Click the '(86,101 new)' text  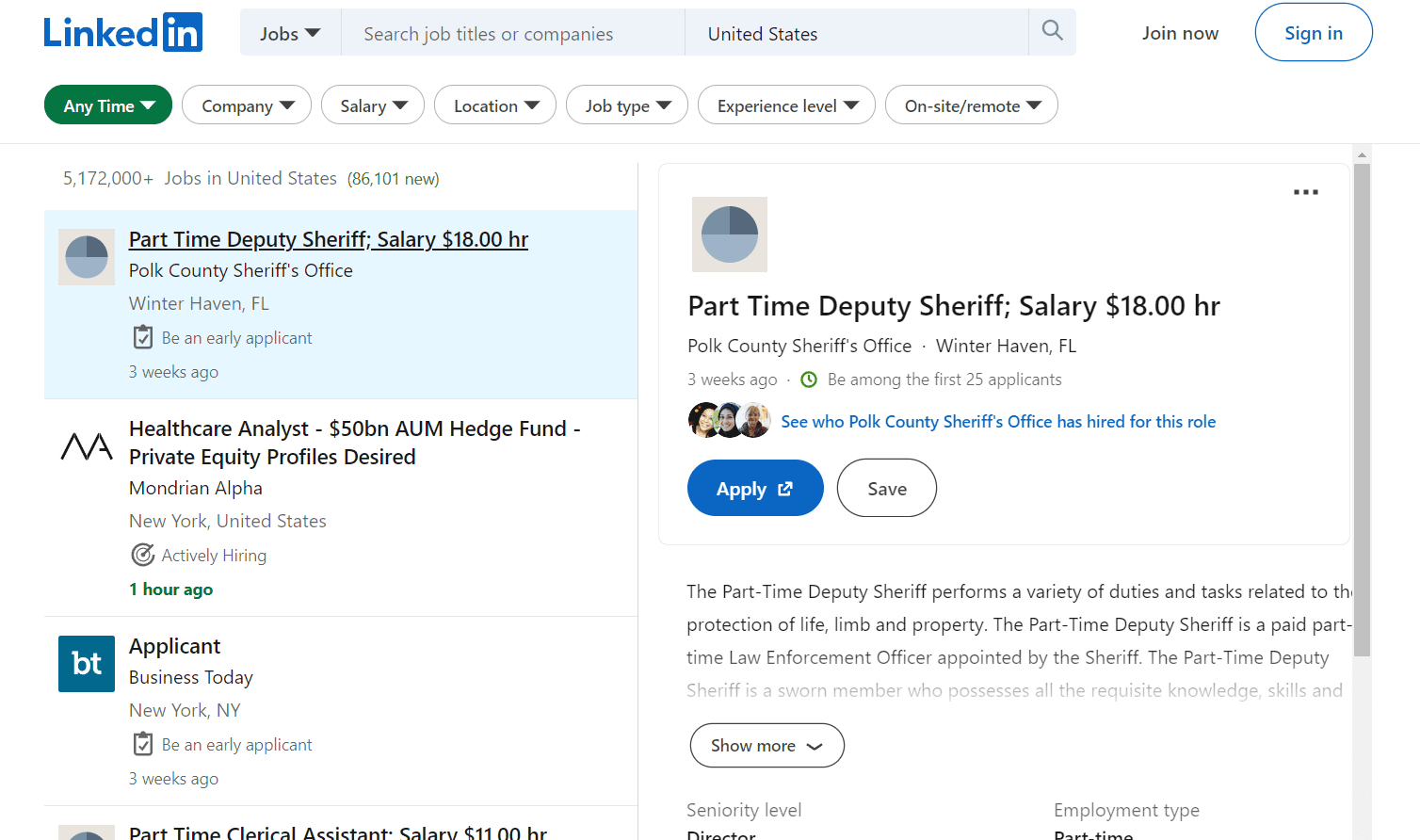[393, 179]
